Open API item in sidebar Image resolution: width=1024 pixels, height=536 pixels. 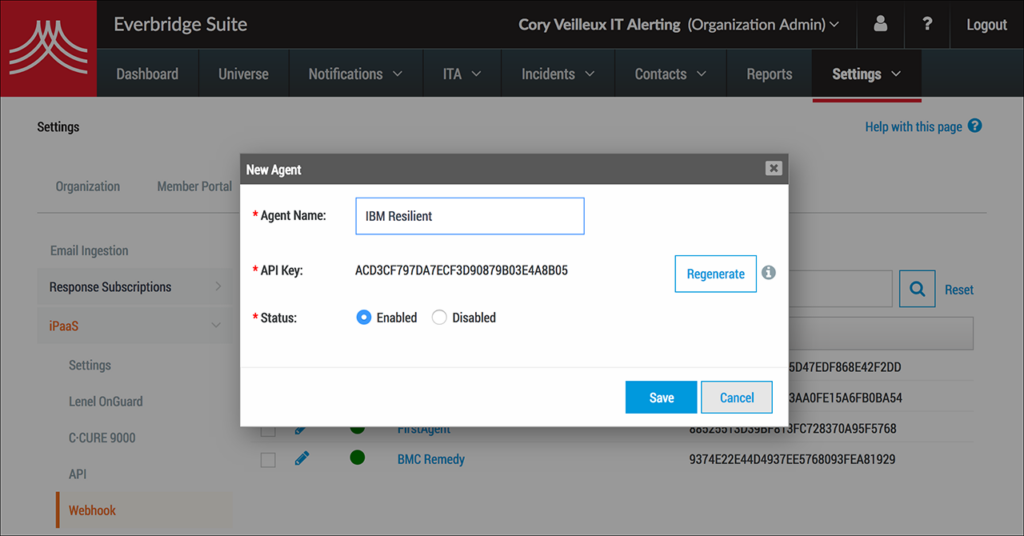78,474
